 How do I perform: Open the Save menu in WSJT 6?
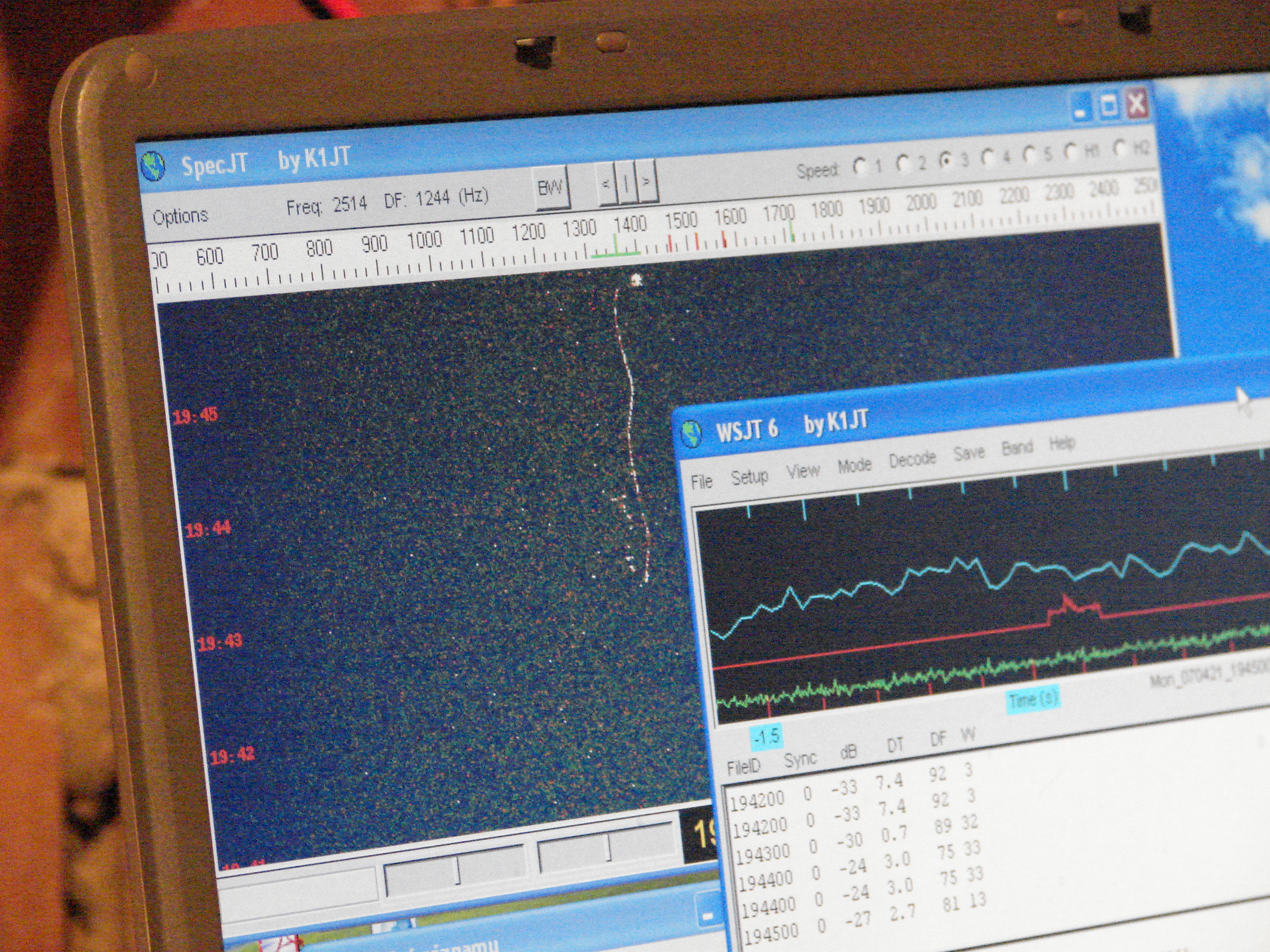pos(969,453)
